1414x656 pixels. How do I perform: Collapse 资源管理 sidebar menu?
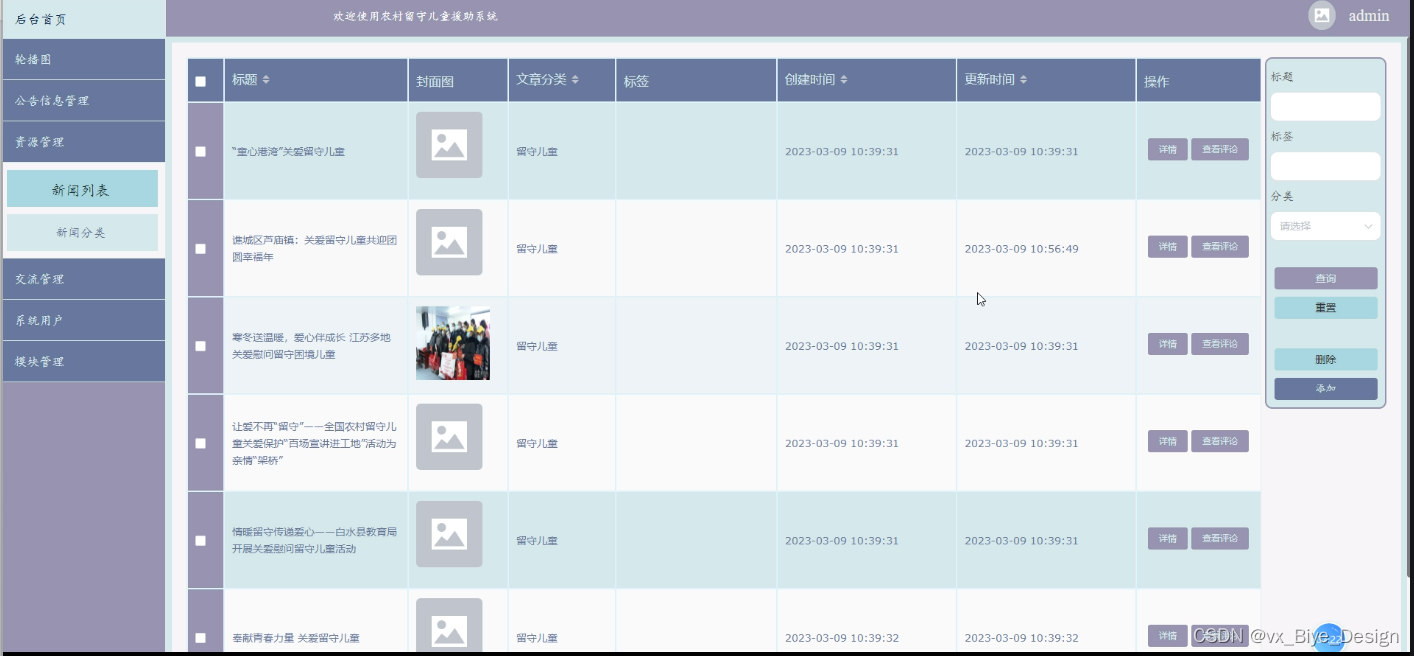tap(82, 141)
